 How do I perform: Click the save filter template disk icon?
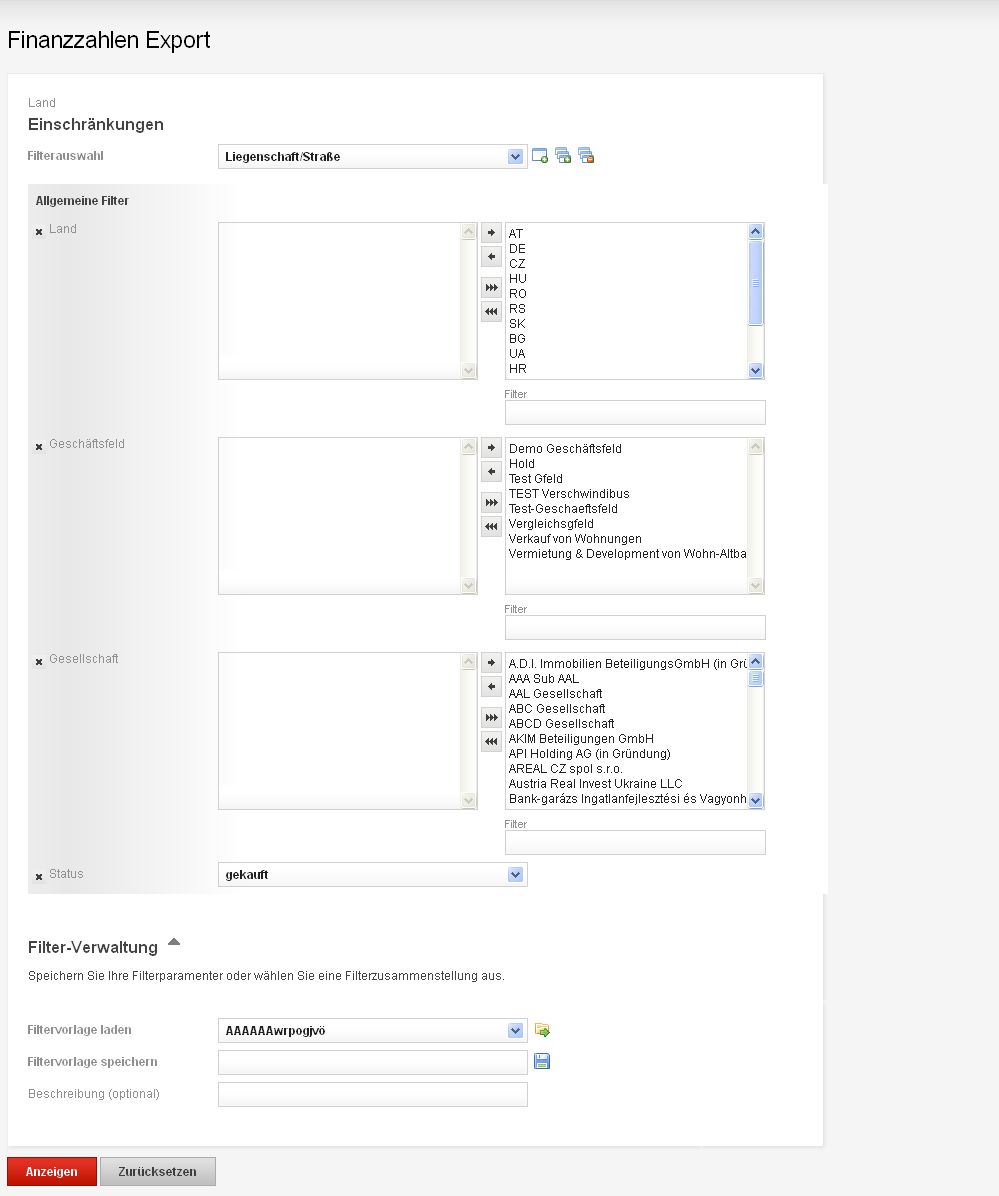[542, 1061]
